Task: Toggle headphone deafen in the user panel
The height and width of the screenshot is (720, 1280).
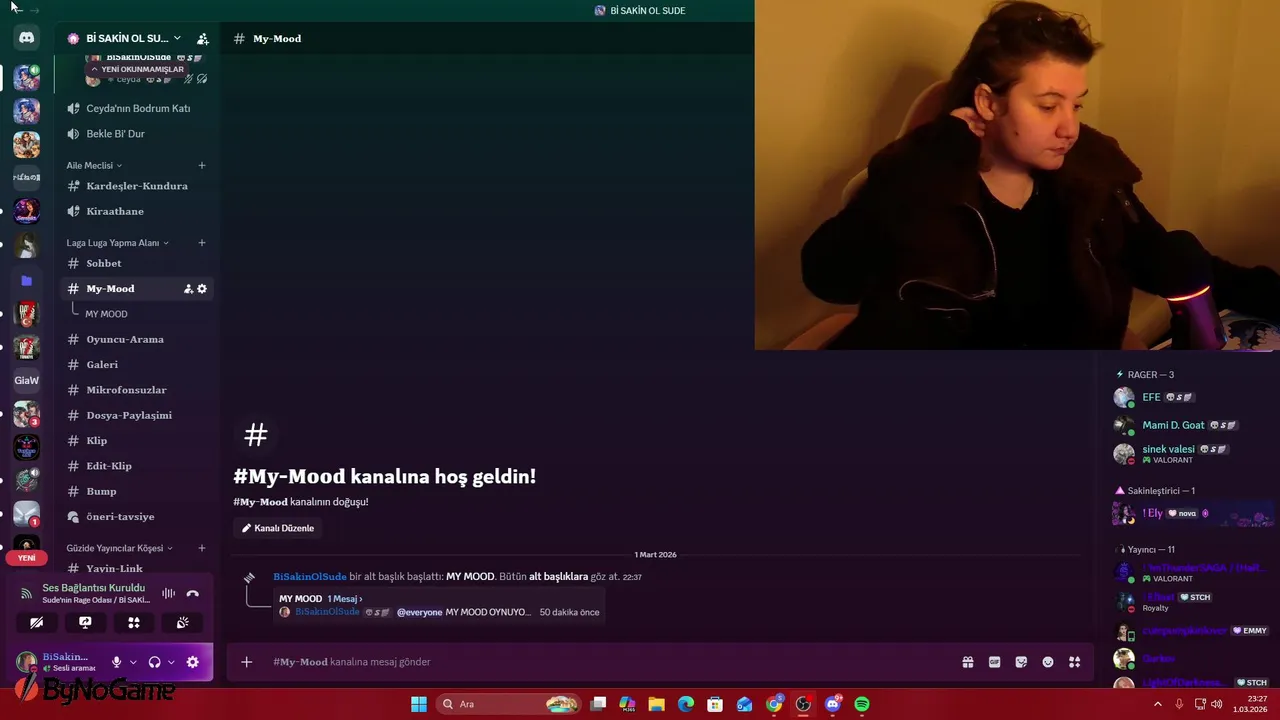Action: 154,662
